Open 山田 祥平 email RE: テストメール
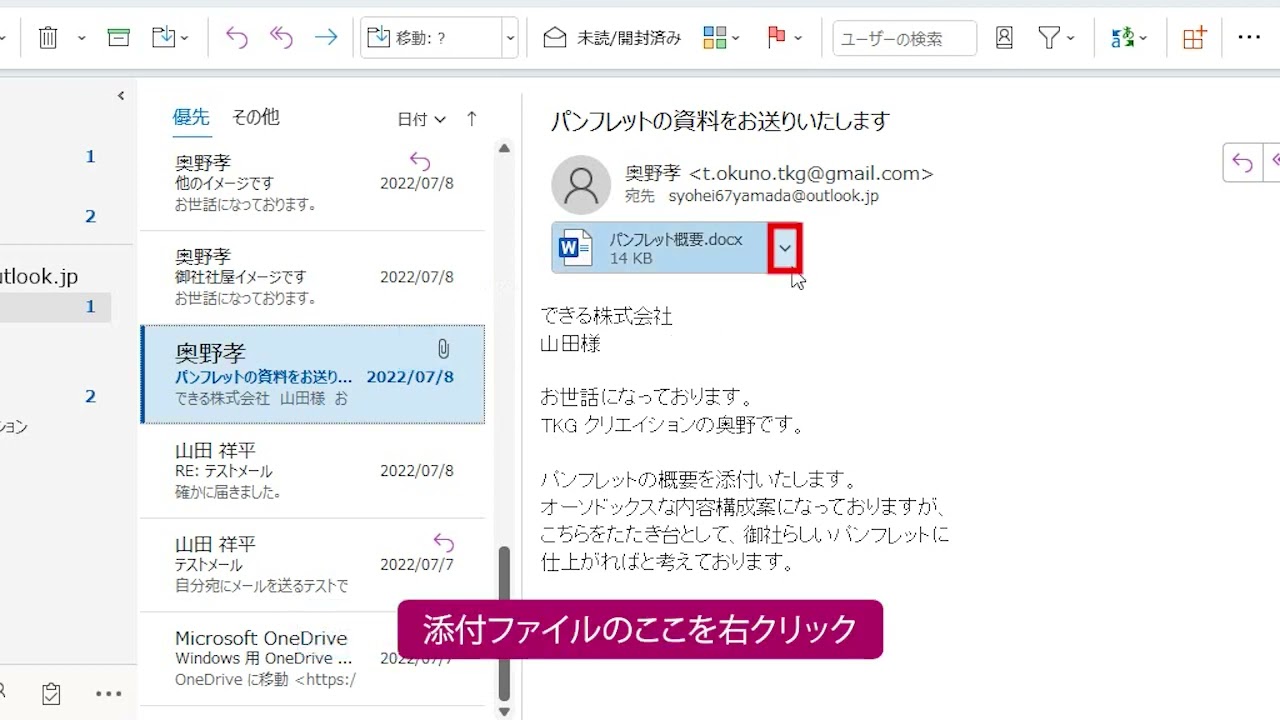The height and width of the screenshot is (720, 1280). point(313,471)
